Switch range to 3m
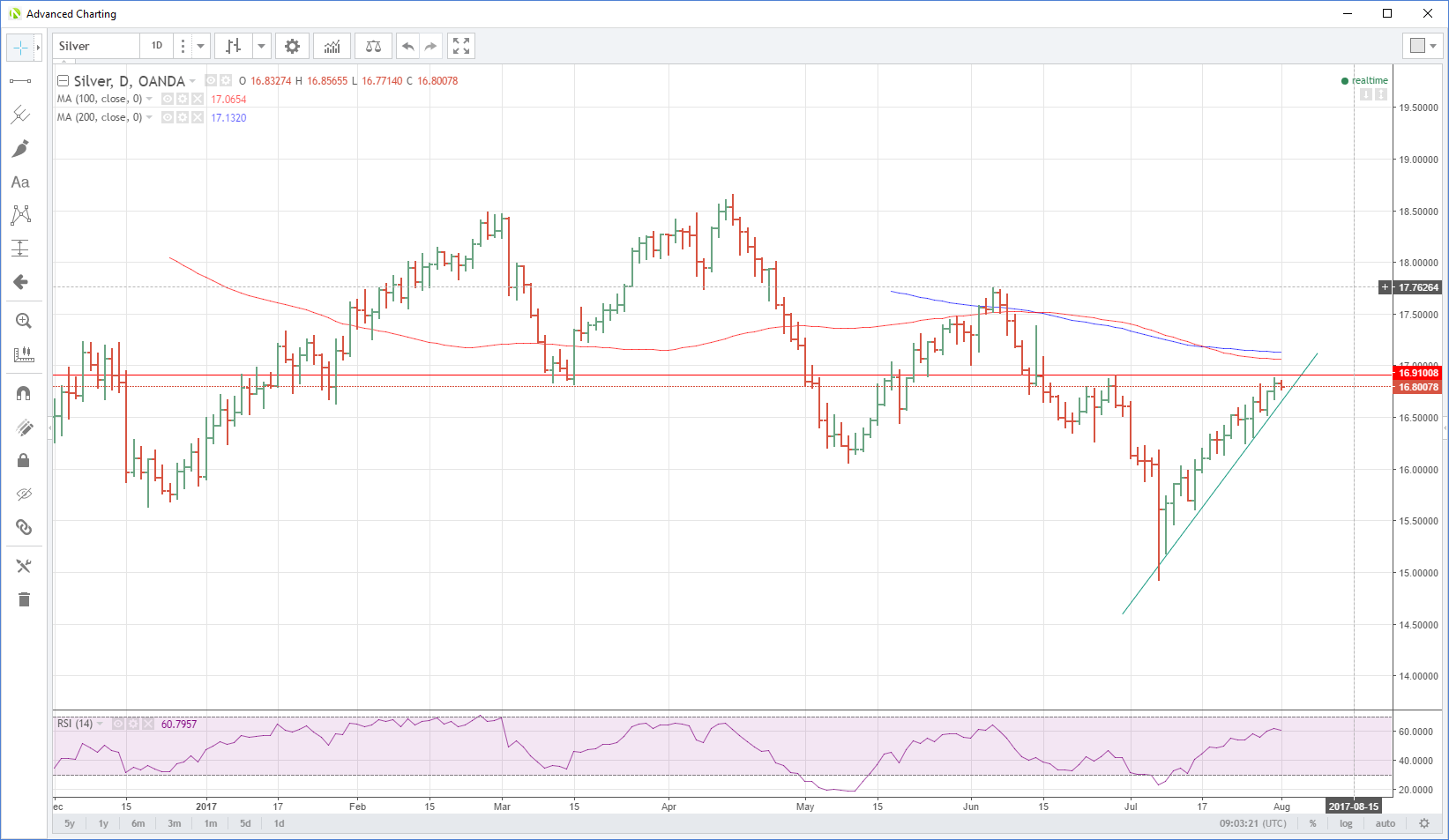The width and height of the screenshot is (1449, 840). pyautogui.click(x=175, y=823)
